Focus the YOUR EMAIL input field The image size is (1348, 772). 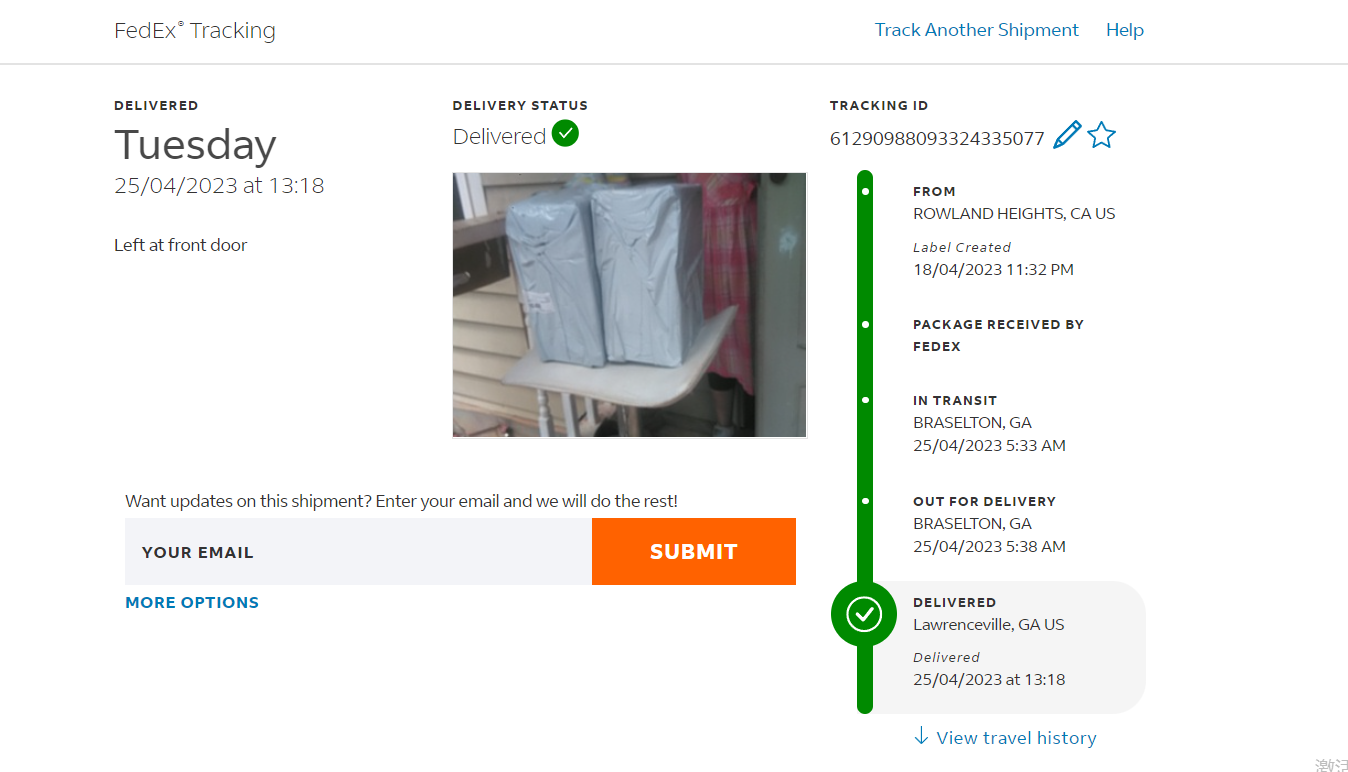[358, 551]
